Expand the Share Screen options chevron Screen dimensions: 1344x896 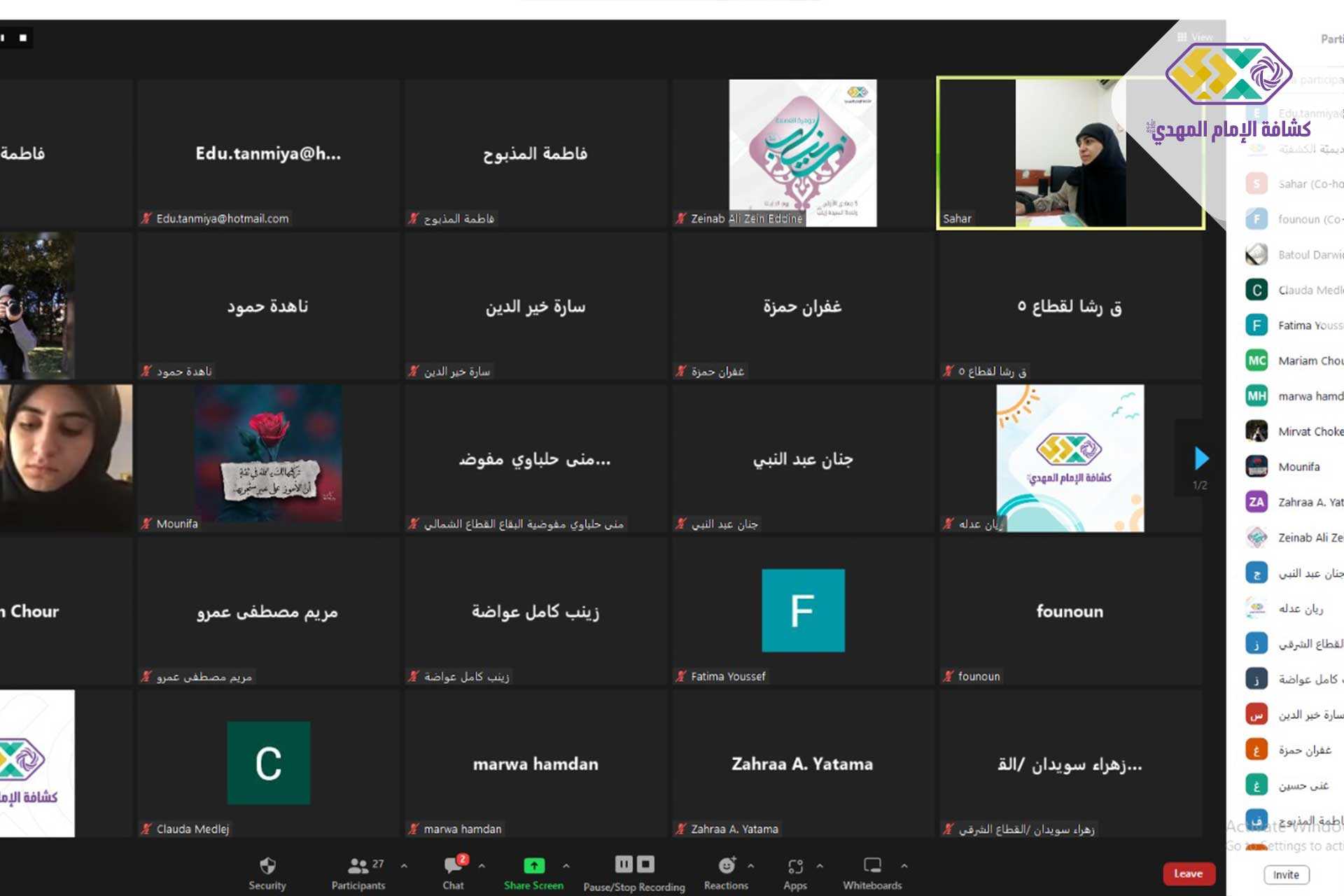[566, 866]
